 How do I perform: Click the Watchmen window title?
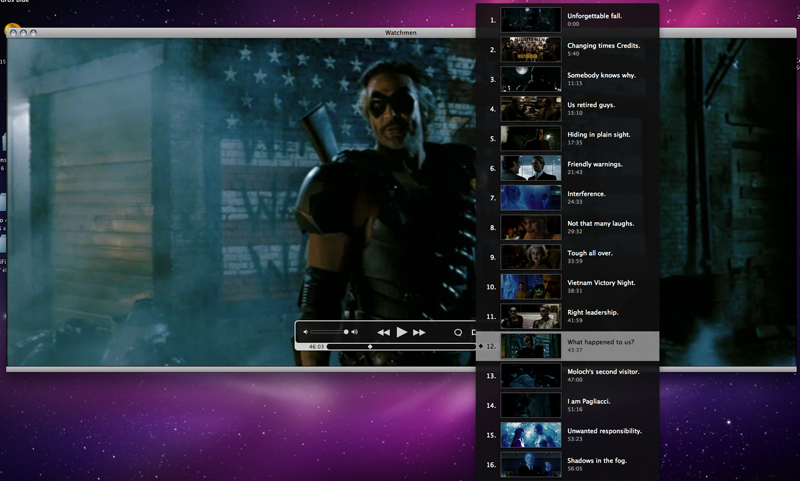[401, 33]
